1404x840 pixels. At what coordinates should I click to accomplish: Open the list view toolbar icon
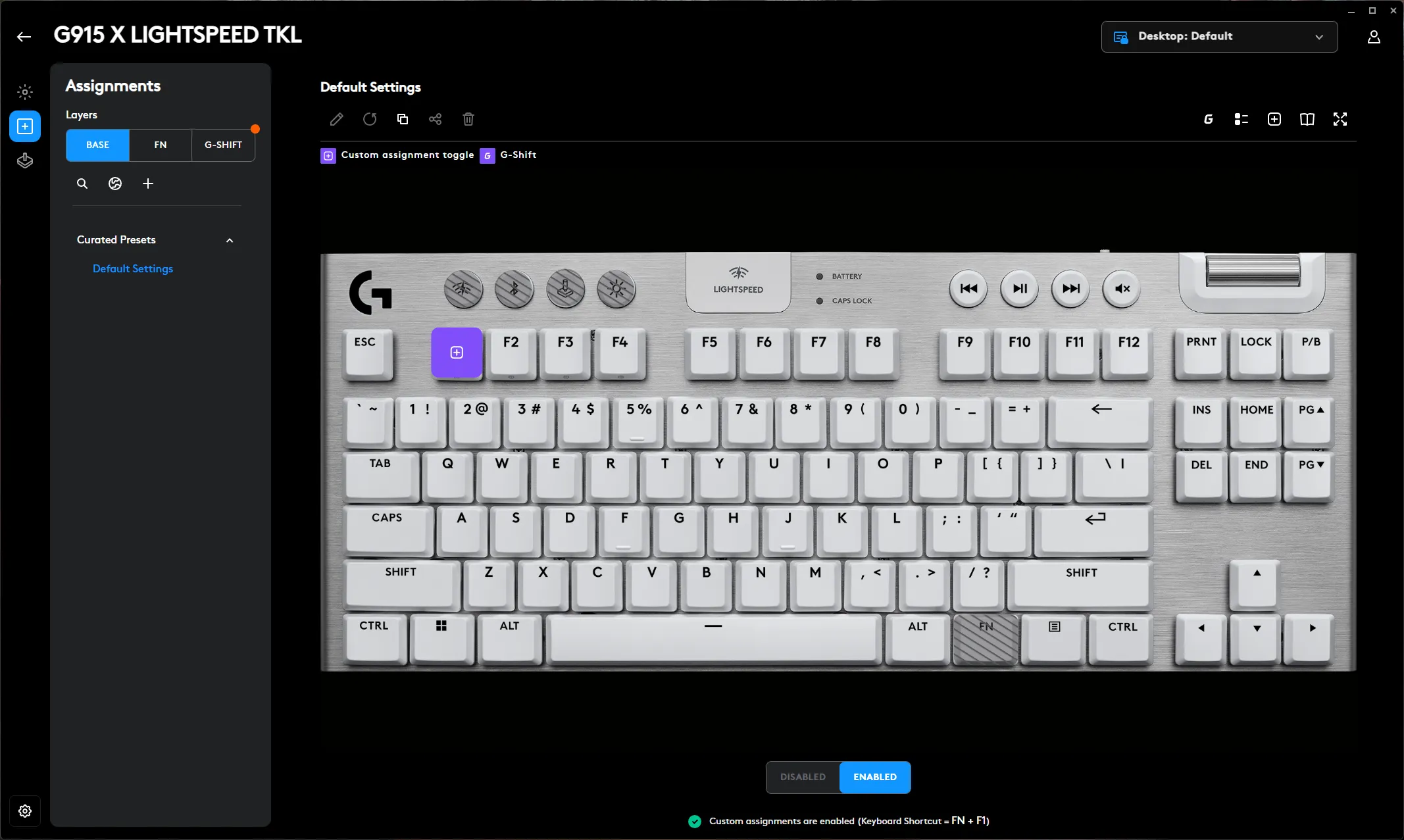[x=1241, y=119]
